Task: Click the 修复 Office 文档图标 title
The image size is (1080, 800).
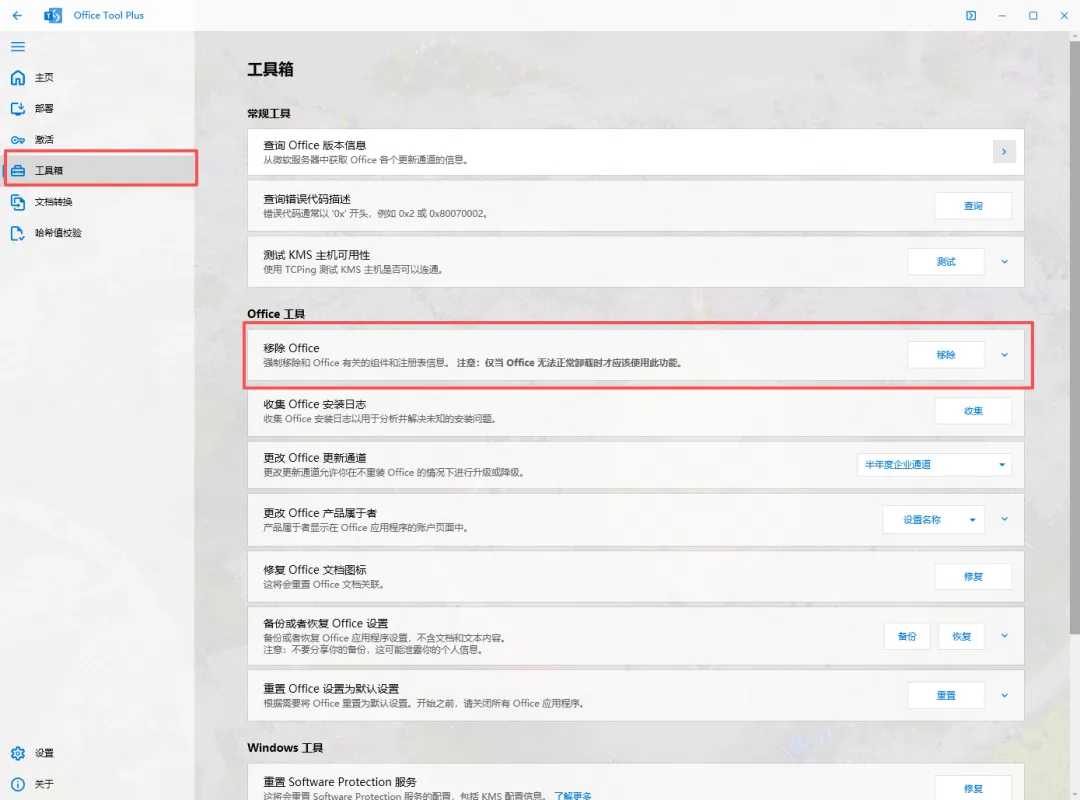Action: click(x=314, y=570)
